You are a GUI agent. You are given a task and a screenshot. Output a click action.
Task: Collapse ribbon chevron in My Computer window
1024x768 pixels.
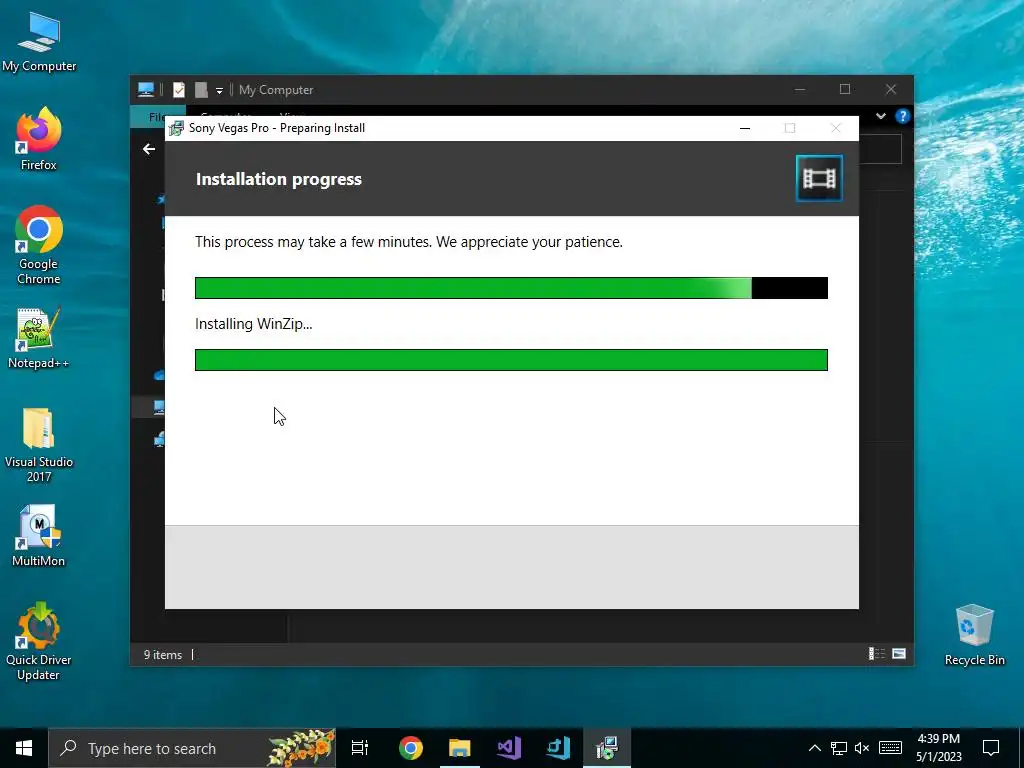pyautogui.click(x=881, y=116)
